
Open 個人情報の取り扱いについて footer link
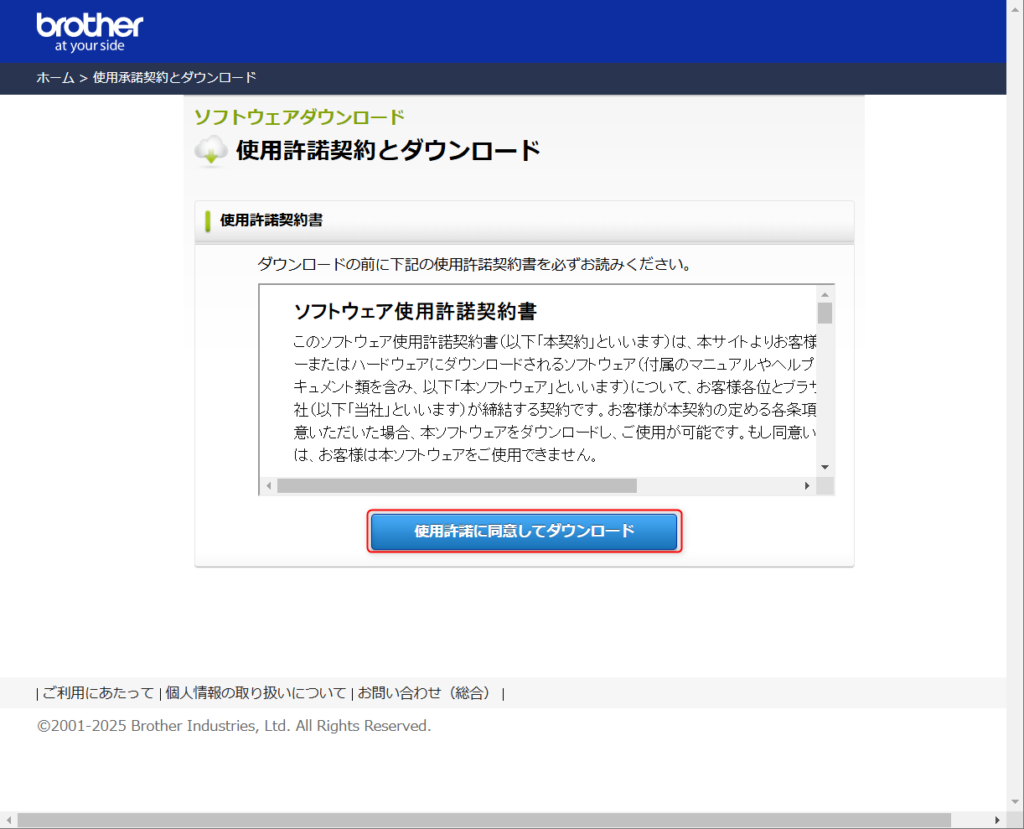pyautogui.click(x=255, y=693)
